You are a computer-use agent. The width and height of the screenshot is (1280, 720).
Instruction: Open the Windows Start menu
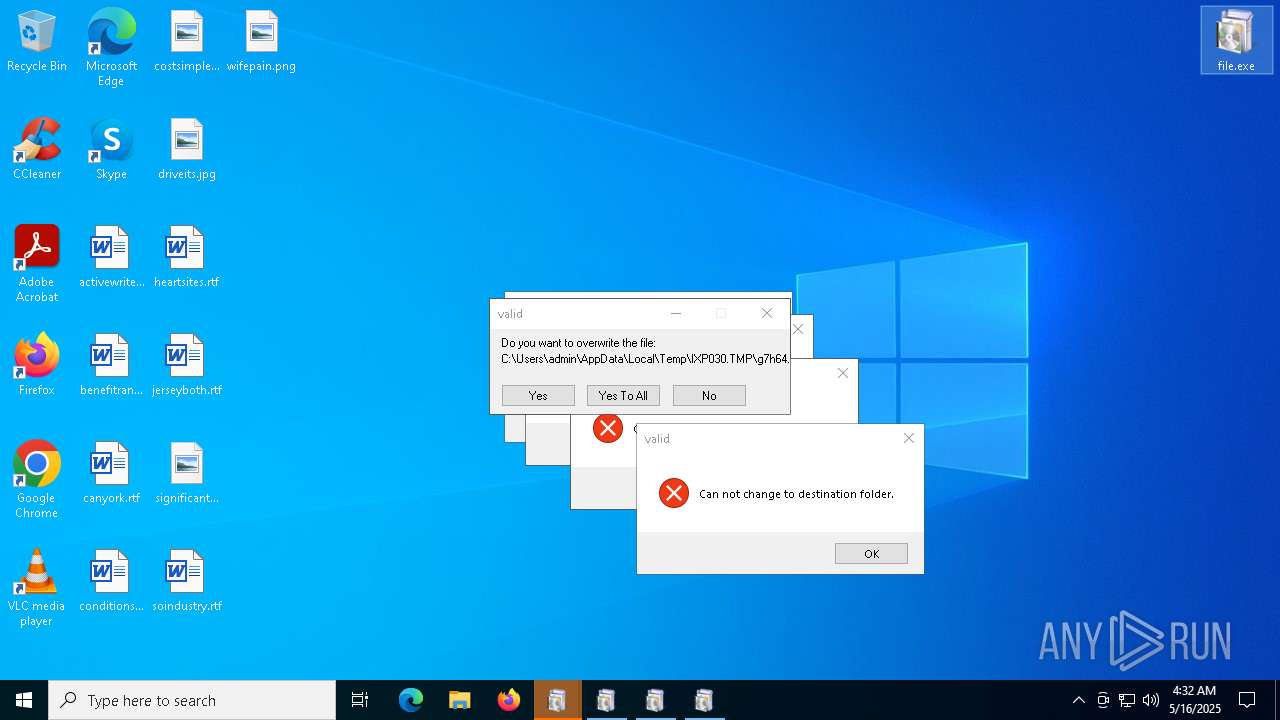pos(24,700)
